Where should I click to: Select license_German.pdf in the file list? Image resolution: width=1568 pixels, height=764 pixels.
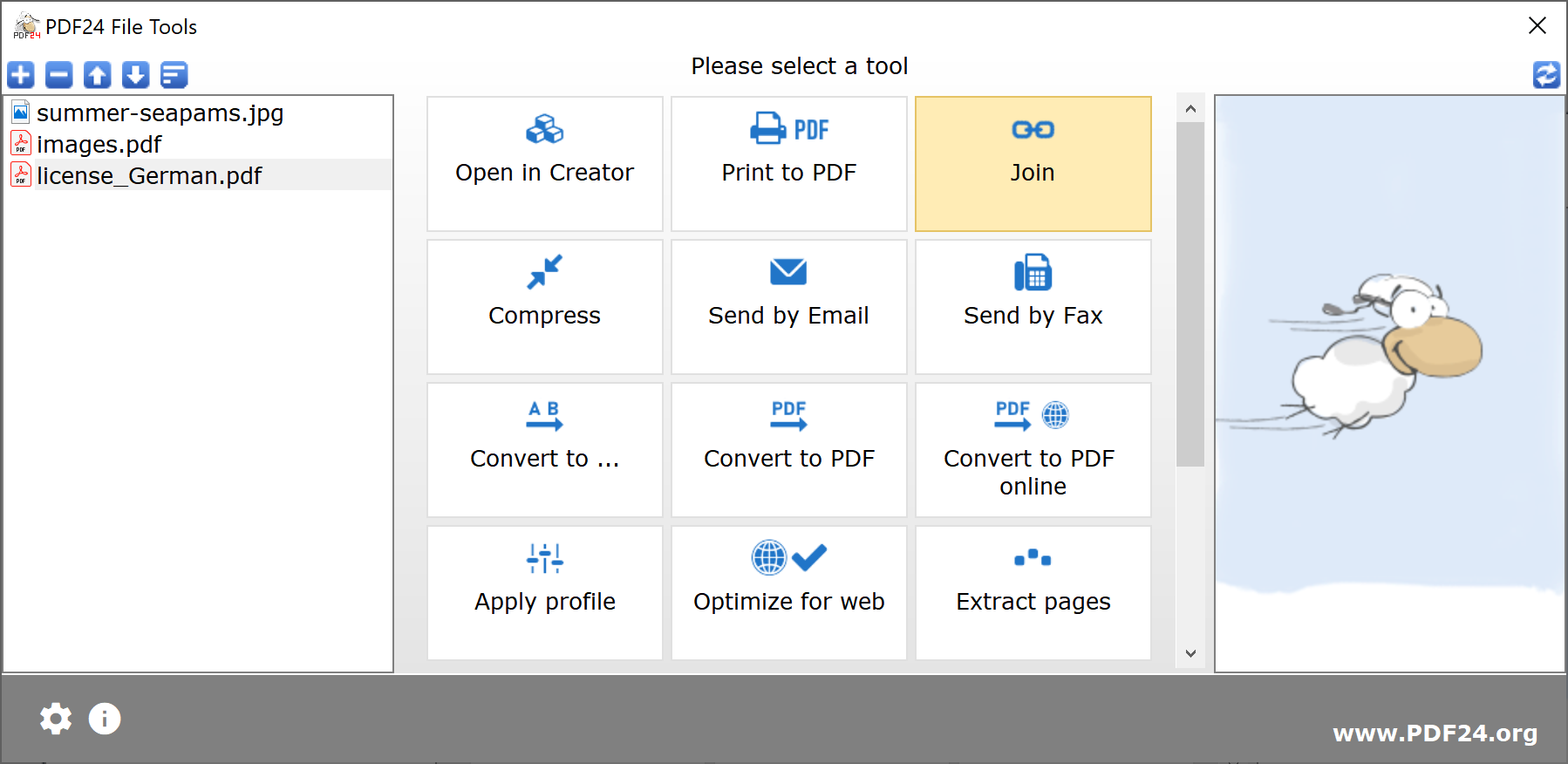149,176
